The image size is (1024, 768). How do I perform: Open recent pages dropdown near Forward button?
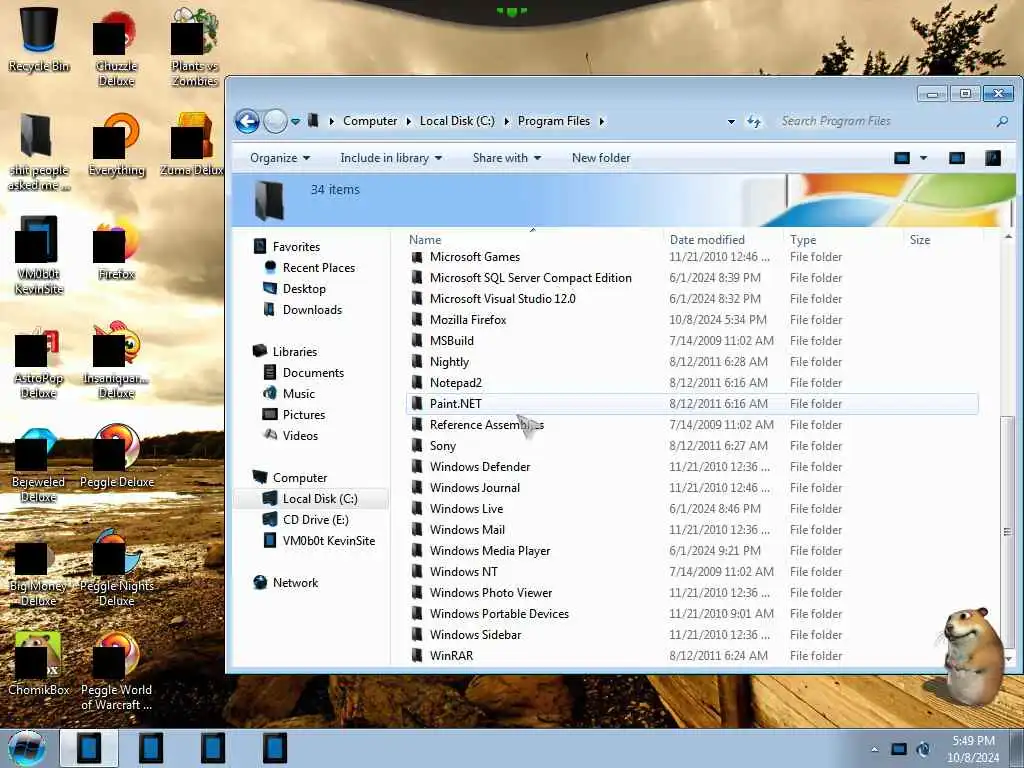[295, 121]
